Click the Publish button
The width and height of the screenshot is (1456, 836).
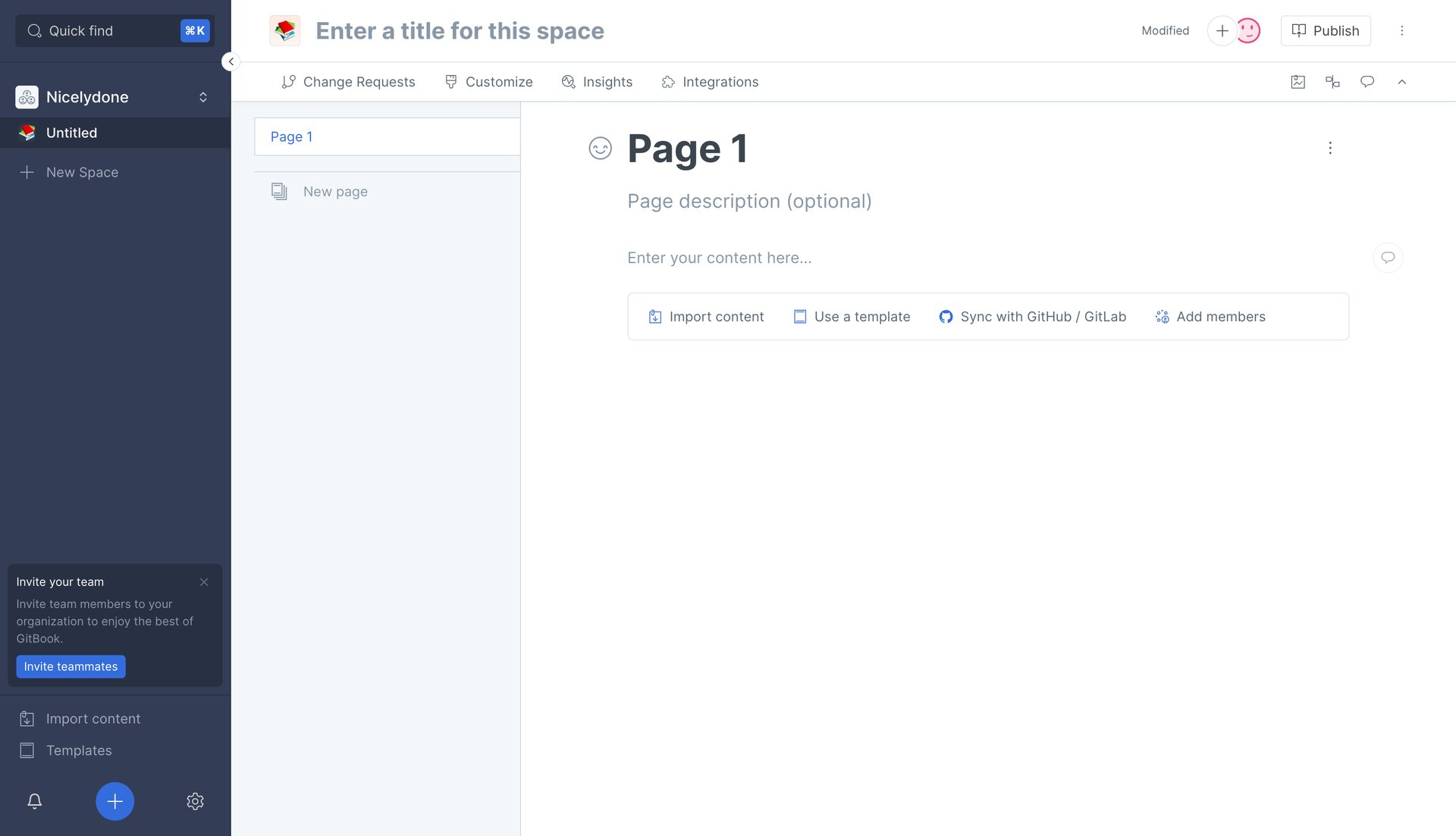(x=1325, y=30)
